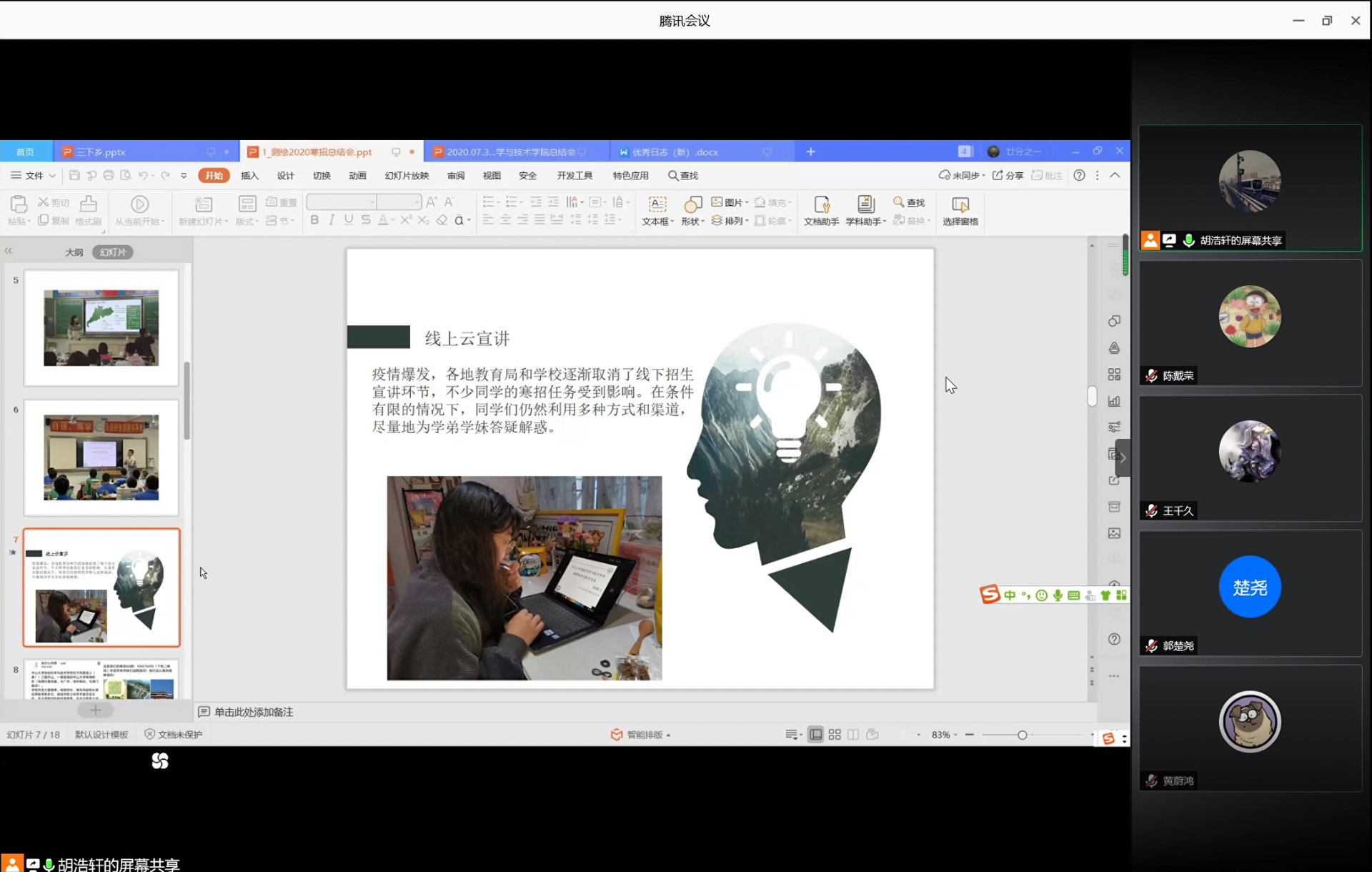The width and height of the screenshot is (1372, 872).
Task: Click the play from current slide icon
Action: pos(140,205)
